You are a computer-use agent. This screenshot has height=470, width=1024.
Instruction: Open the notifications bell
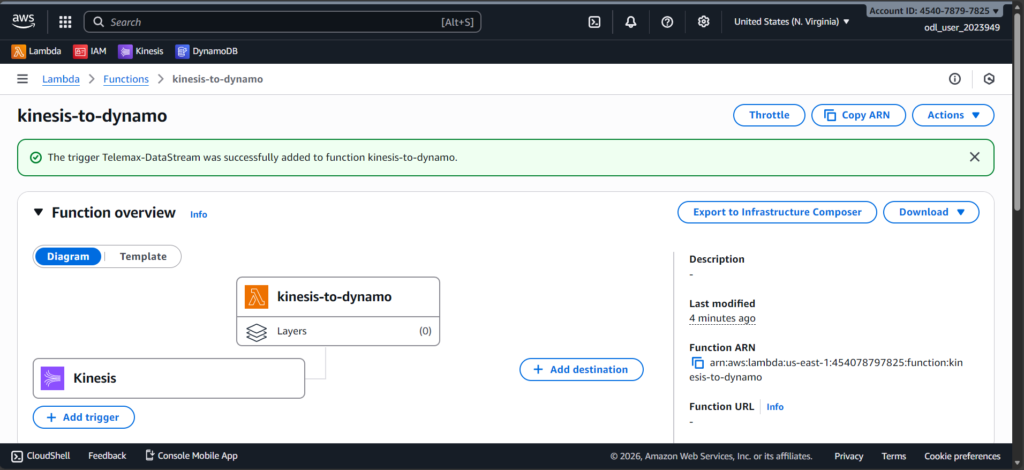(x=630, y=21)
